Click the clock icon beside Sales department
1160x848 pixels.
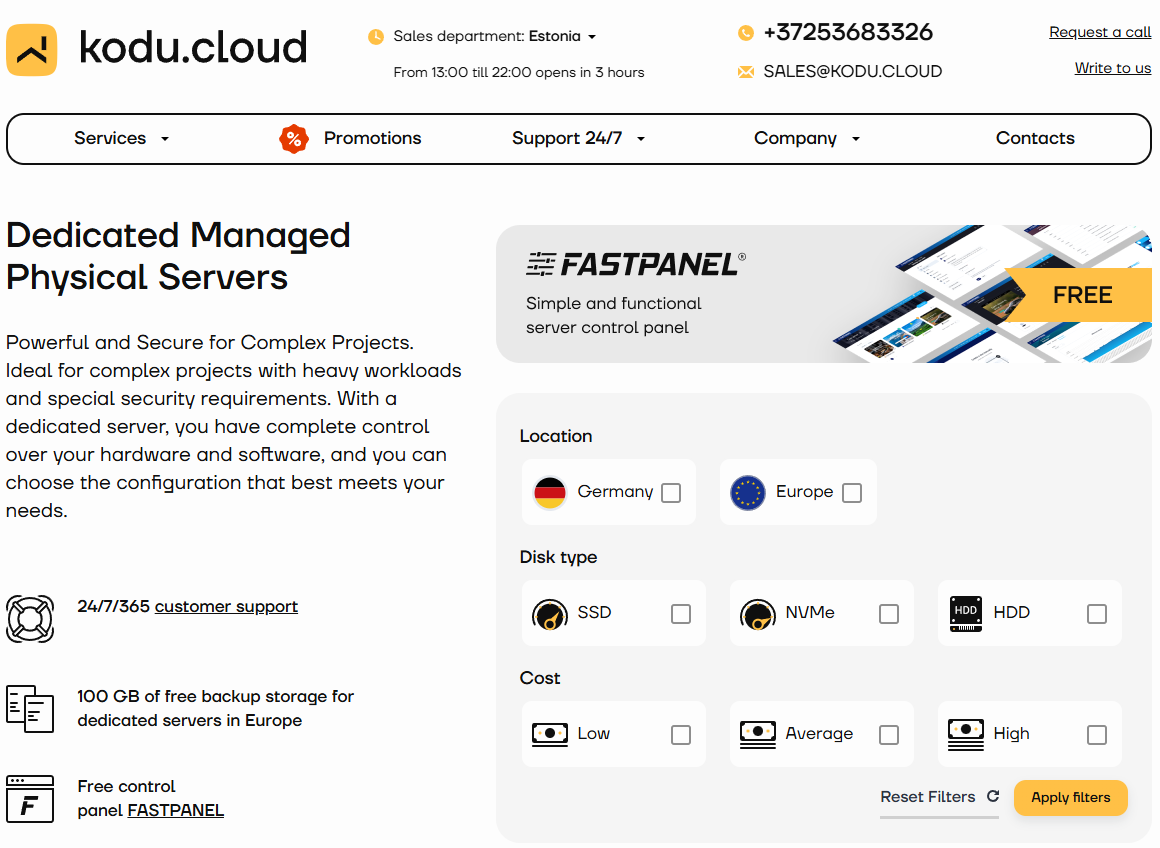tap(376, 36)
